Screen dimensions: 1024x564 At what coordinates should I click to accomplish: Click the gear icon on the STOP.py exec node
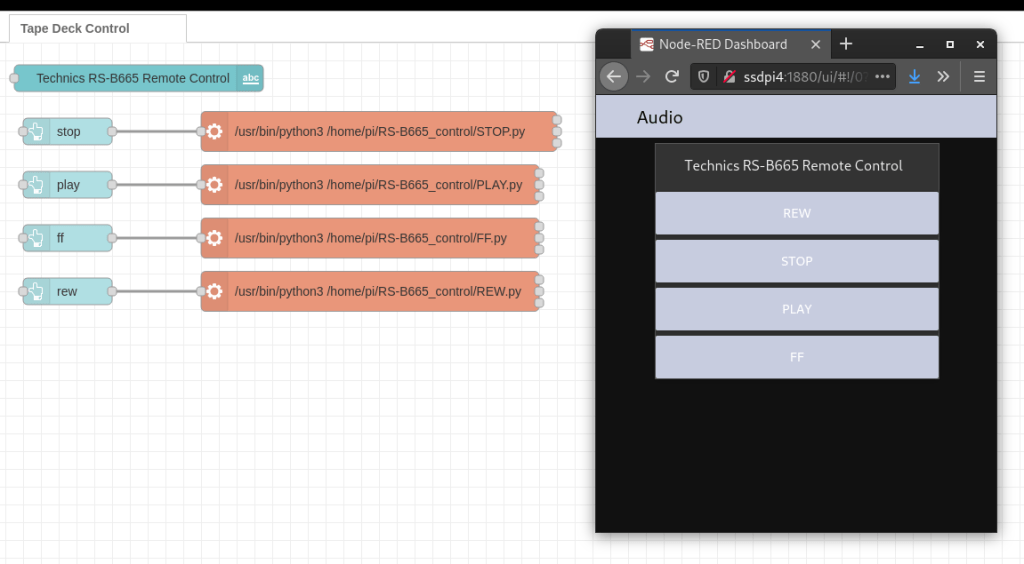(214, 131)
